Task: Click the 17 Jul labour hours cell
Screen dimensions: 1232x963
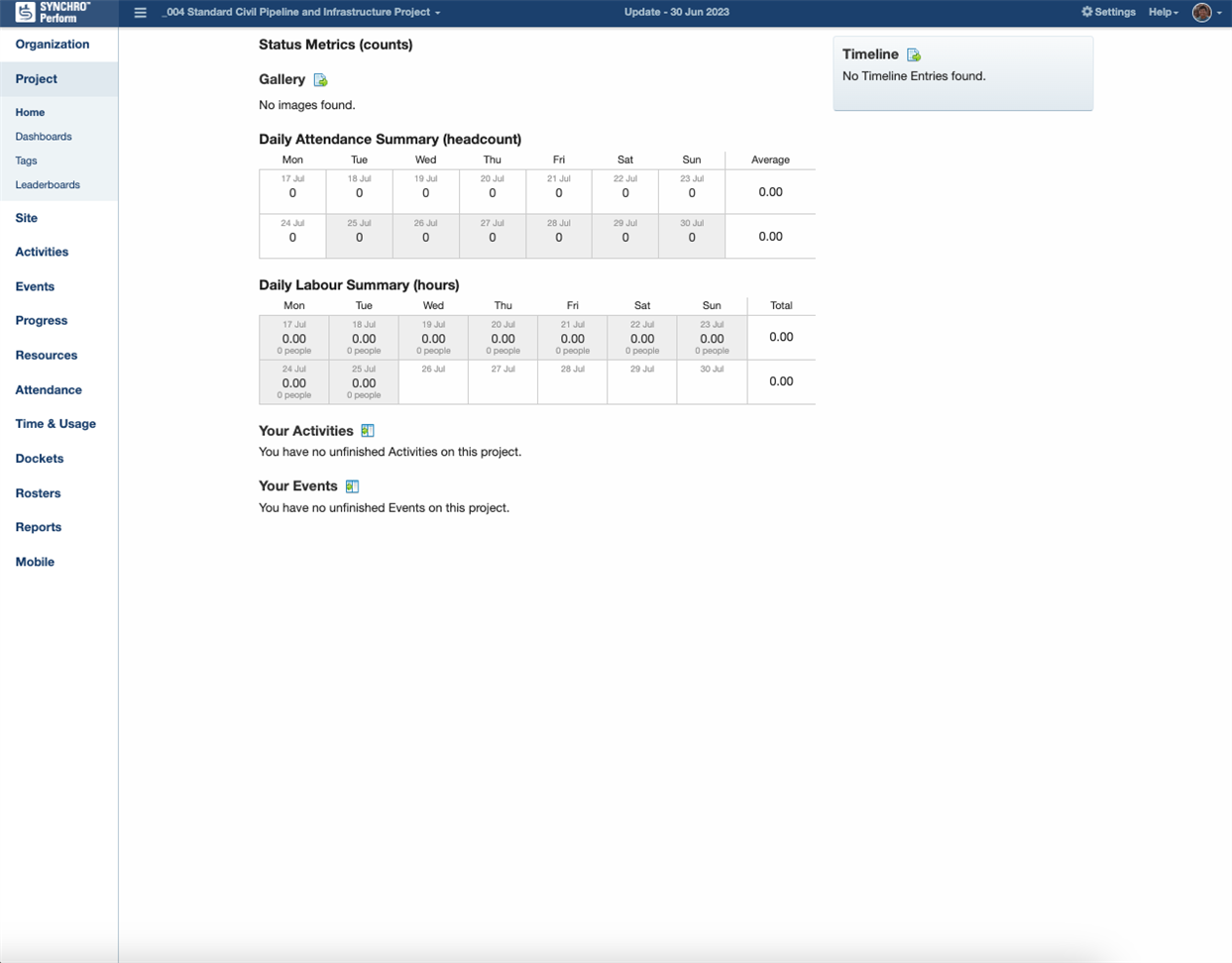Action: (x=294, y=337)
